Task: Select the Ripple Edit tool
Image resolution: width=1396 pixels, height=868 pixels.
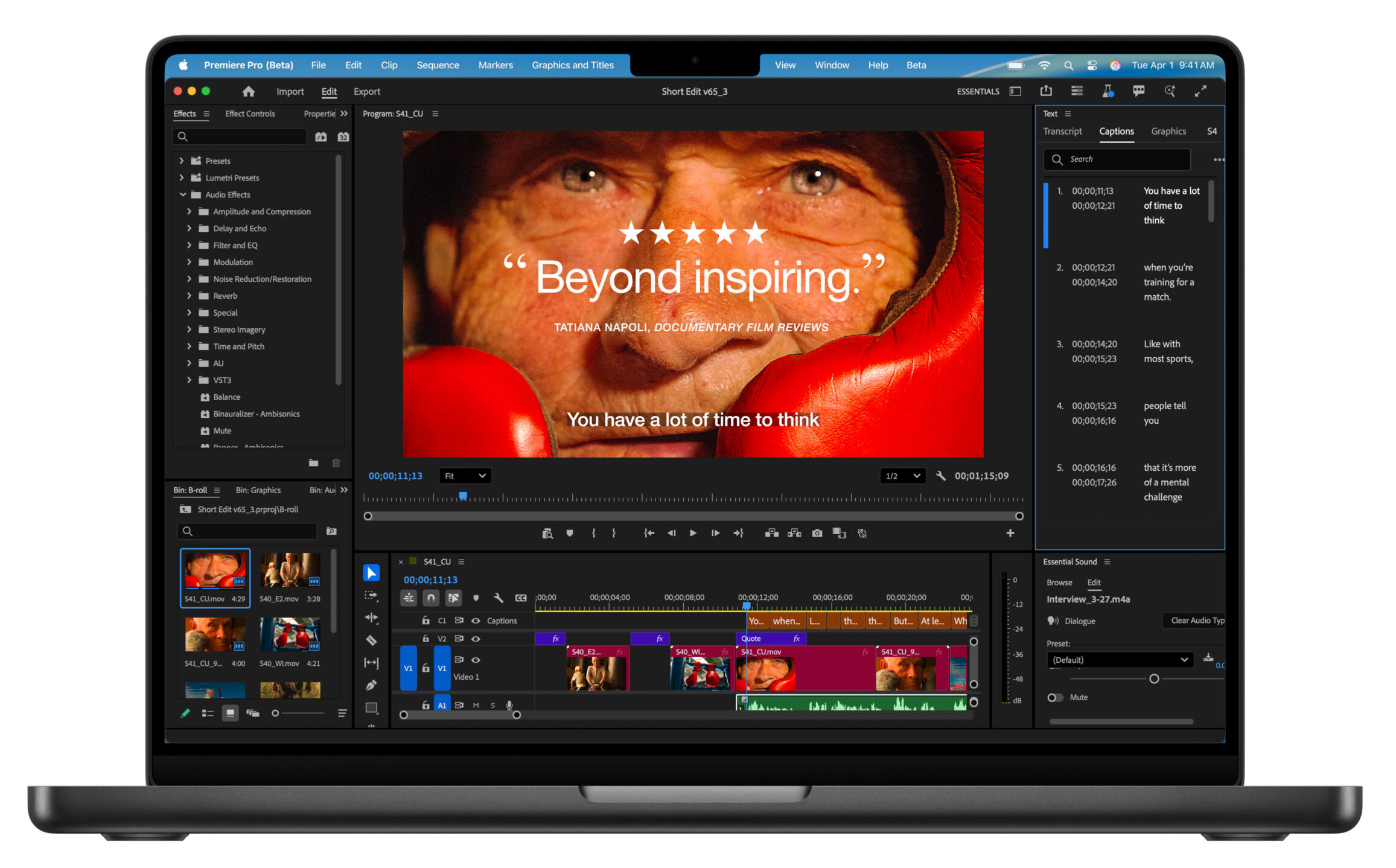Action: click(371, 617)
